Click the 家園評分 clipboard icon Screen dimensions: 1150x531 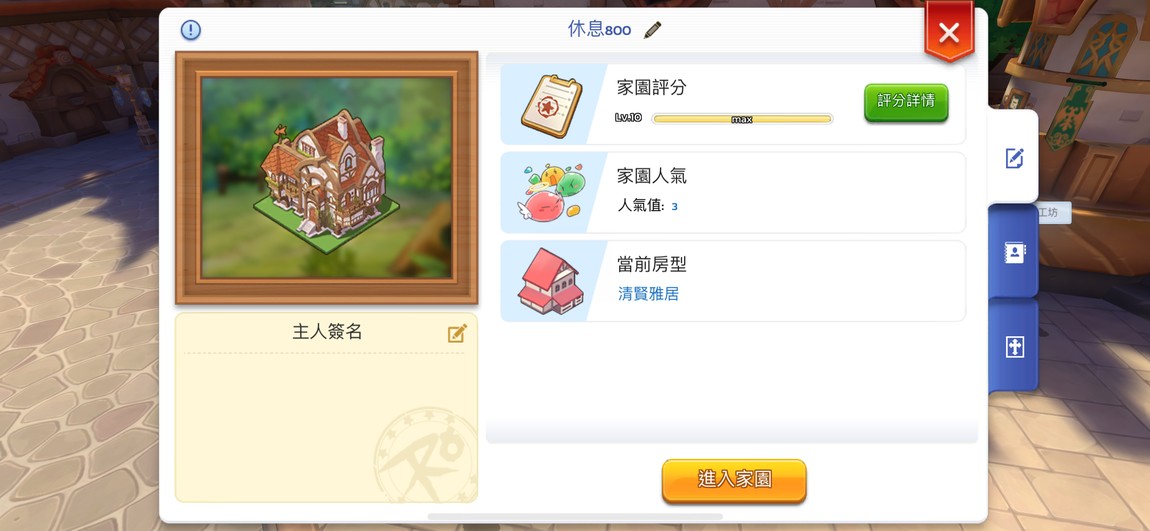[x=552, y=106]
